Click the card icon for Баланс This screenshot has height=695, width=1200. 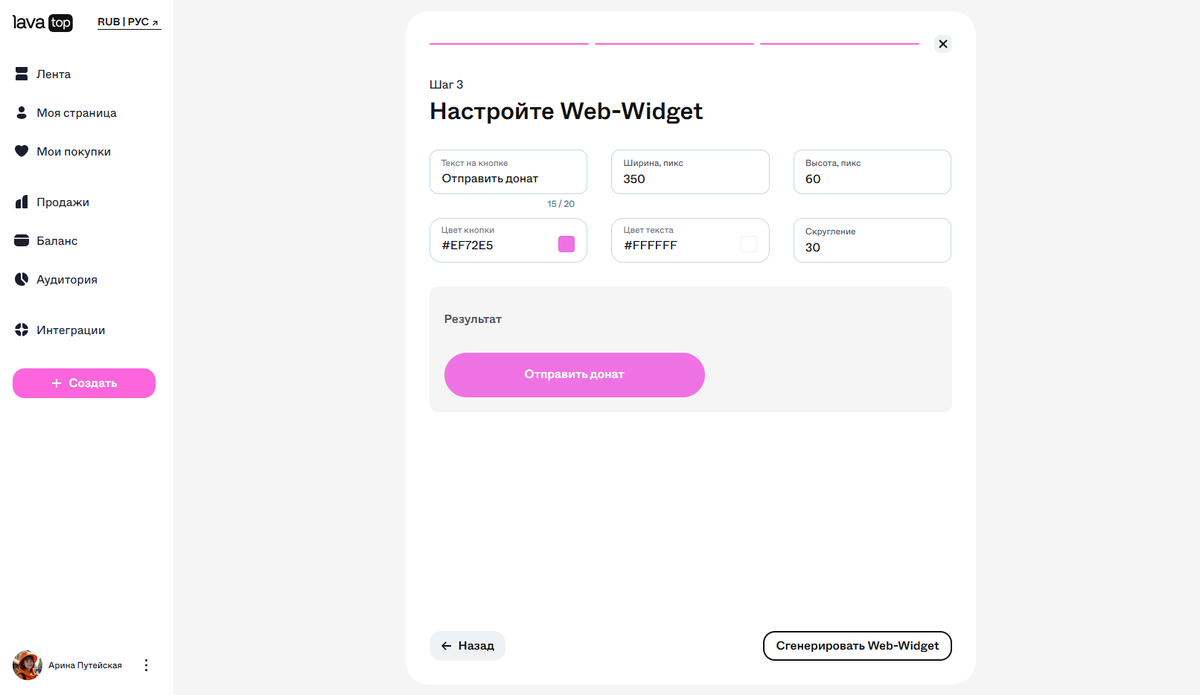point(22,241)
